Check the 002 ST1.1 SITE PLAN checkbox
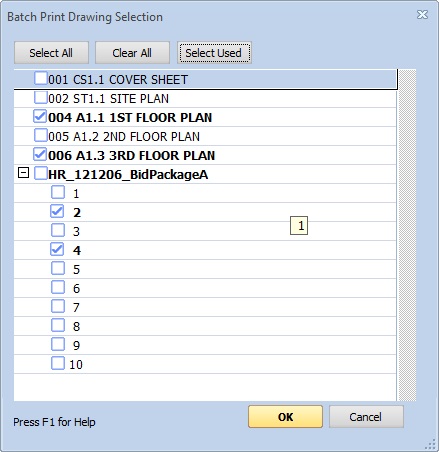The image size is (439, 452). coord(41,98)
